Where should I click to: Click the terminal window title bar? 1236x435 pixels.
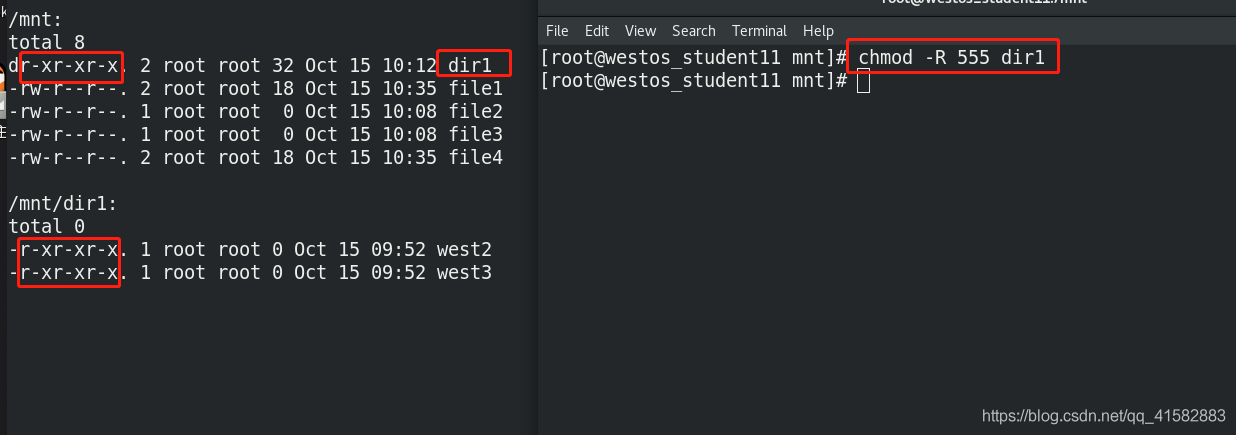coord(887,6)
